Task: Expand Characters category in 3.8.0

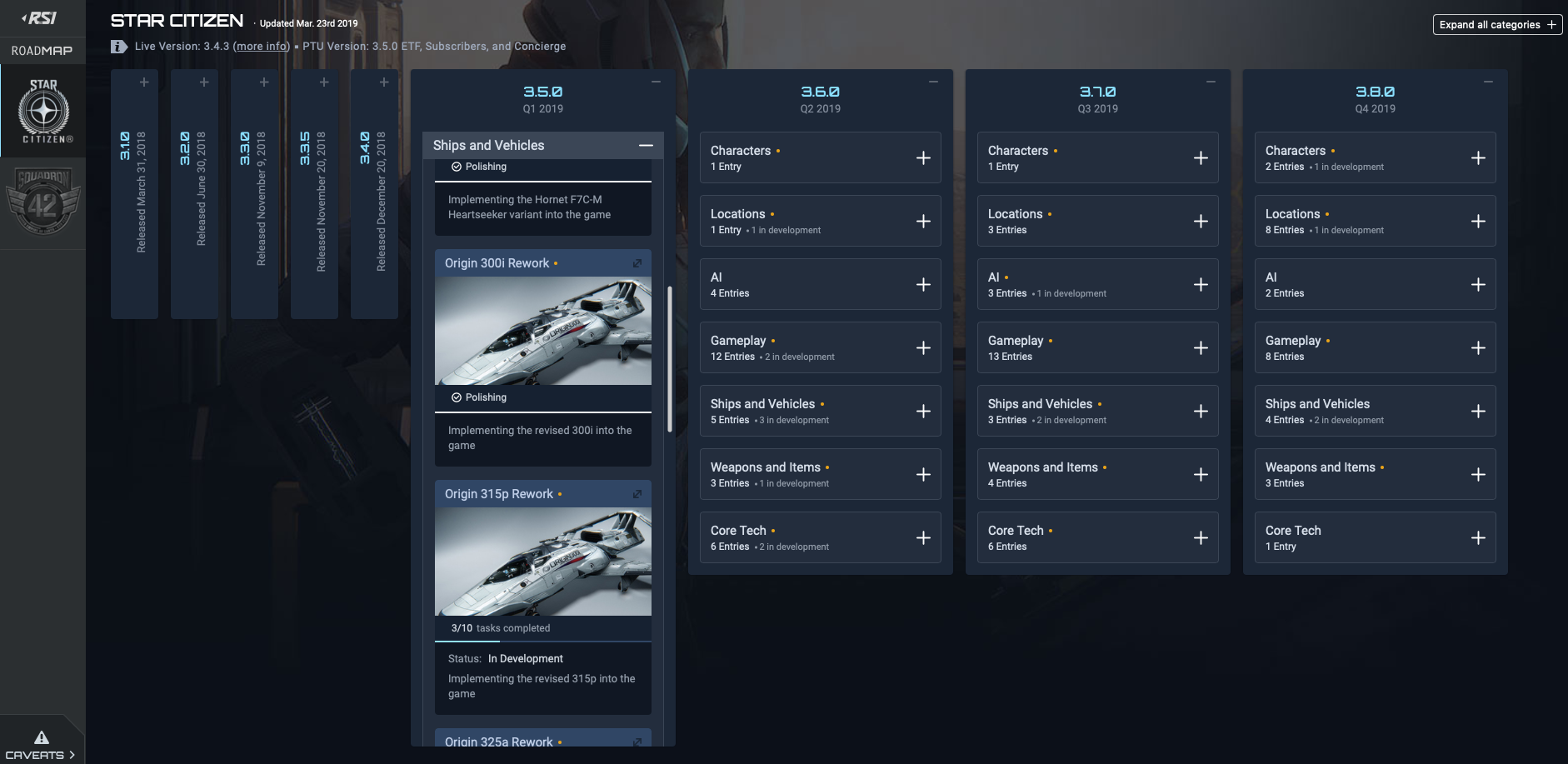Action: click(1478, 158)
